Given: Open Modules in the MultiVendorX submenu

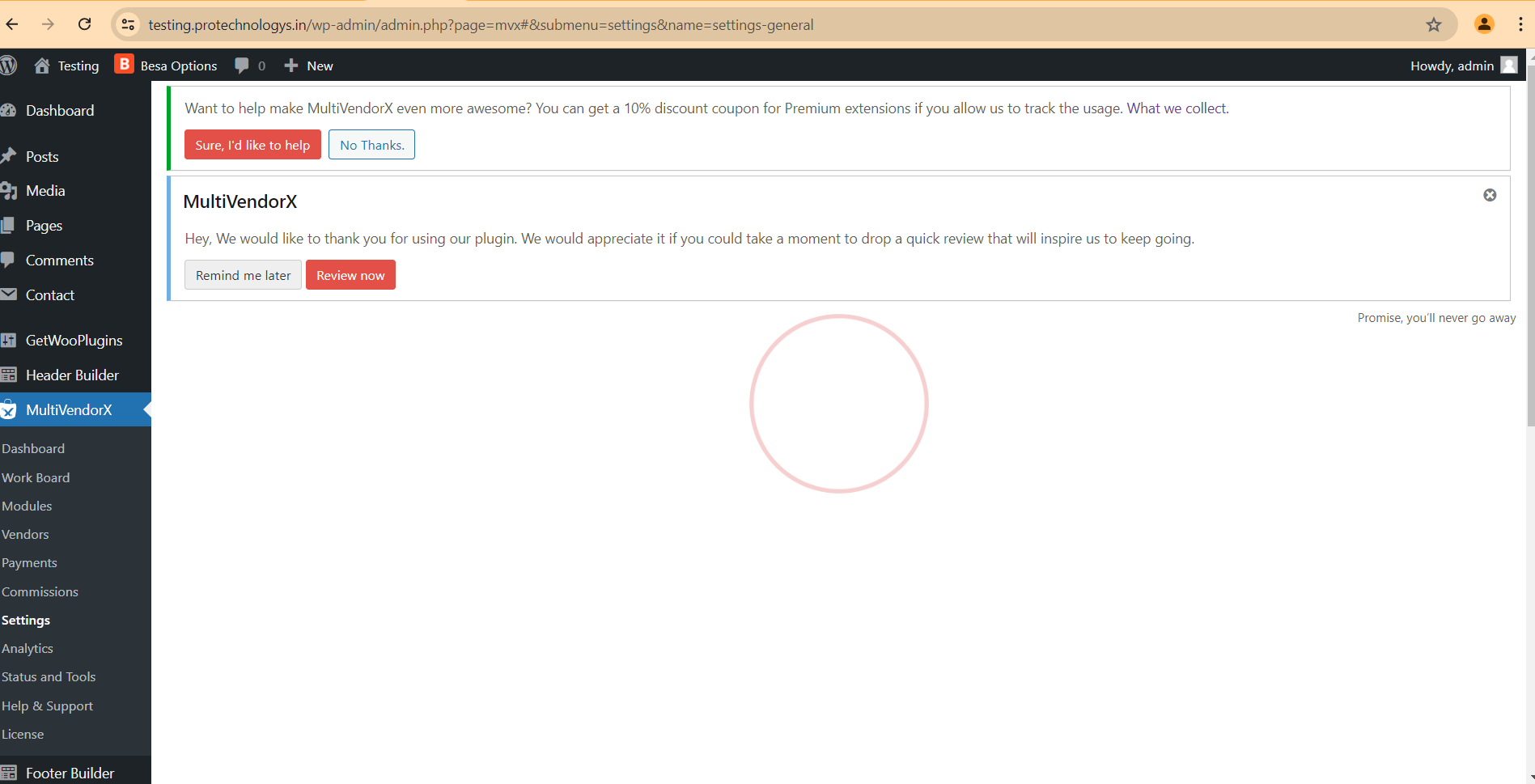Looking at the screenshot, I should point(27,506).
